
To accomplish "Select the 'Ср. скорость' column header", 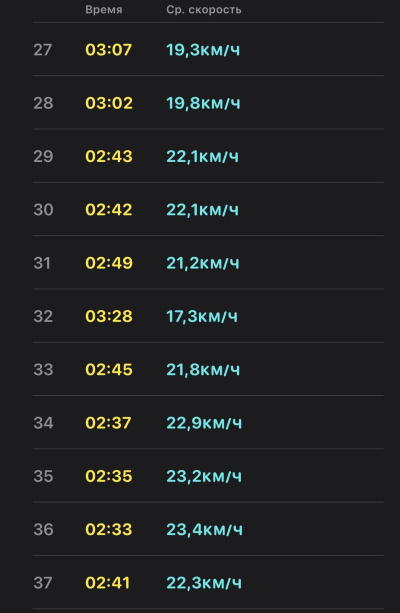I will click(204, 10).
